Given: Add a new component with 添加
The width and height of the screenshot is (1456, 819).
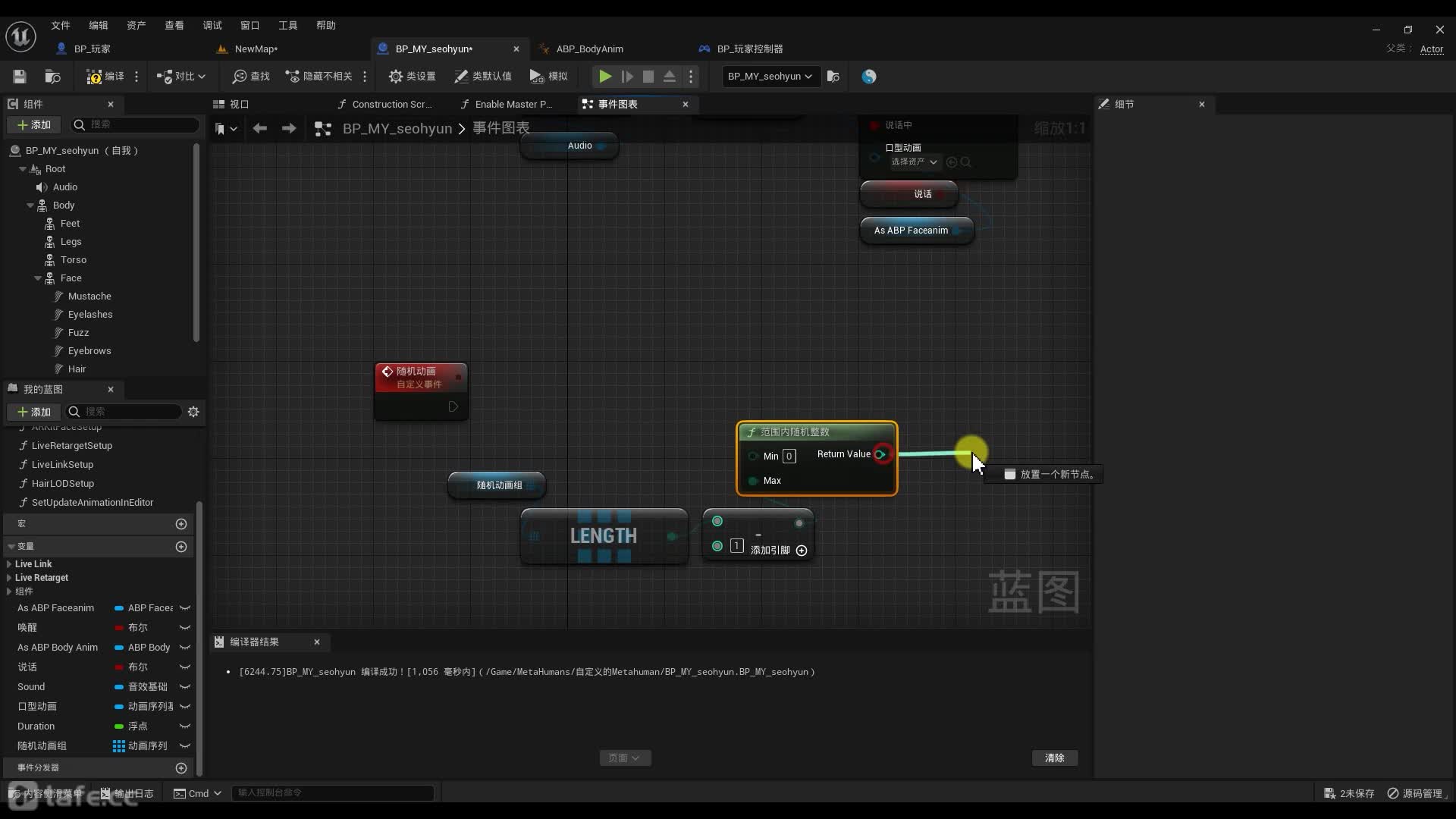Looking at the screenshot, I should pyautogui.click(x=34, y=125).
